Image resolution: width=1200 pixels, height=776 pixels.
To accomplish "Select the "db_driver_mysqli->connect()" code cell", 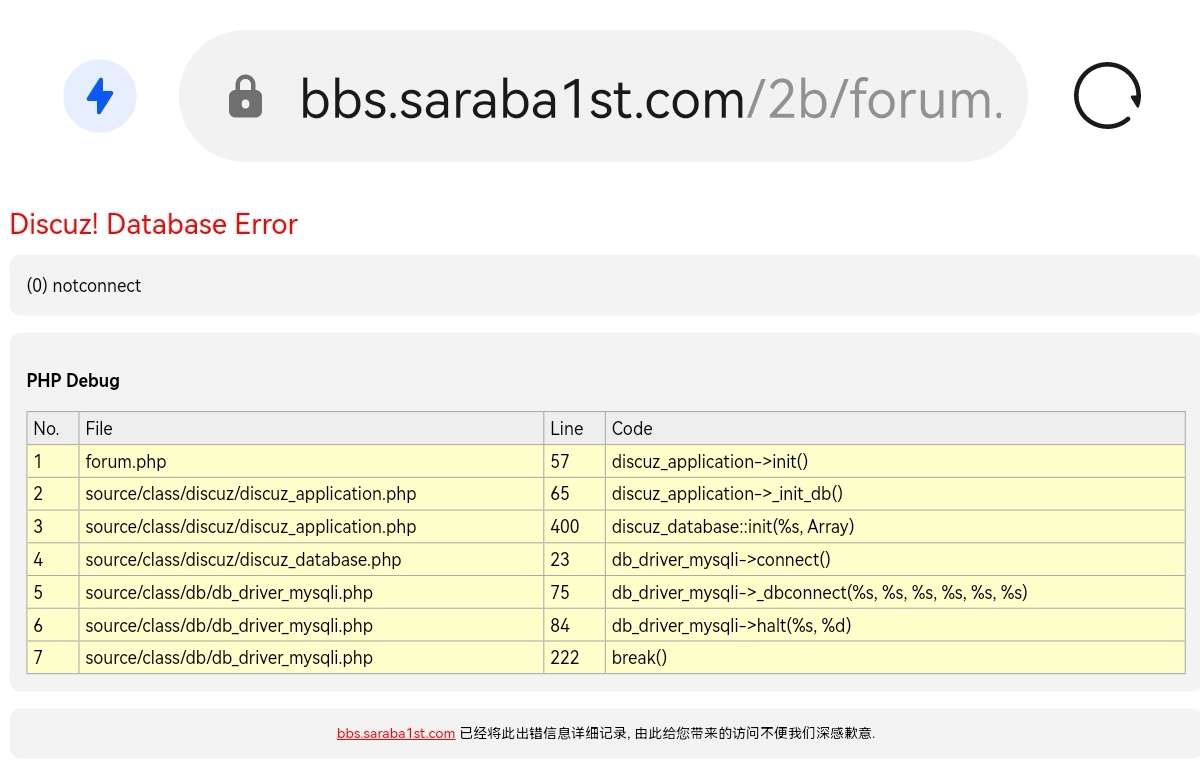I will (x=895, y=560).
